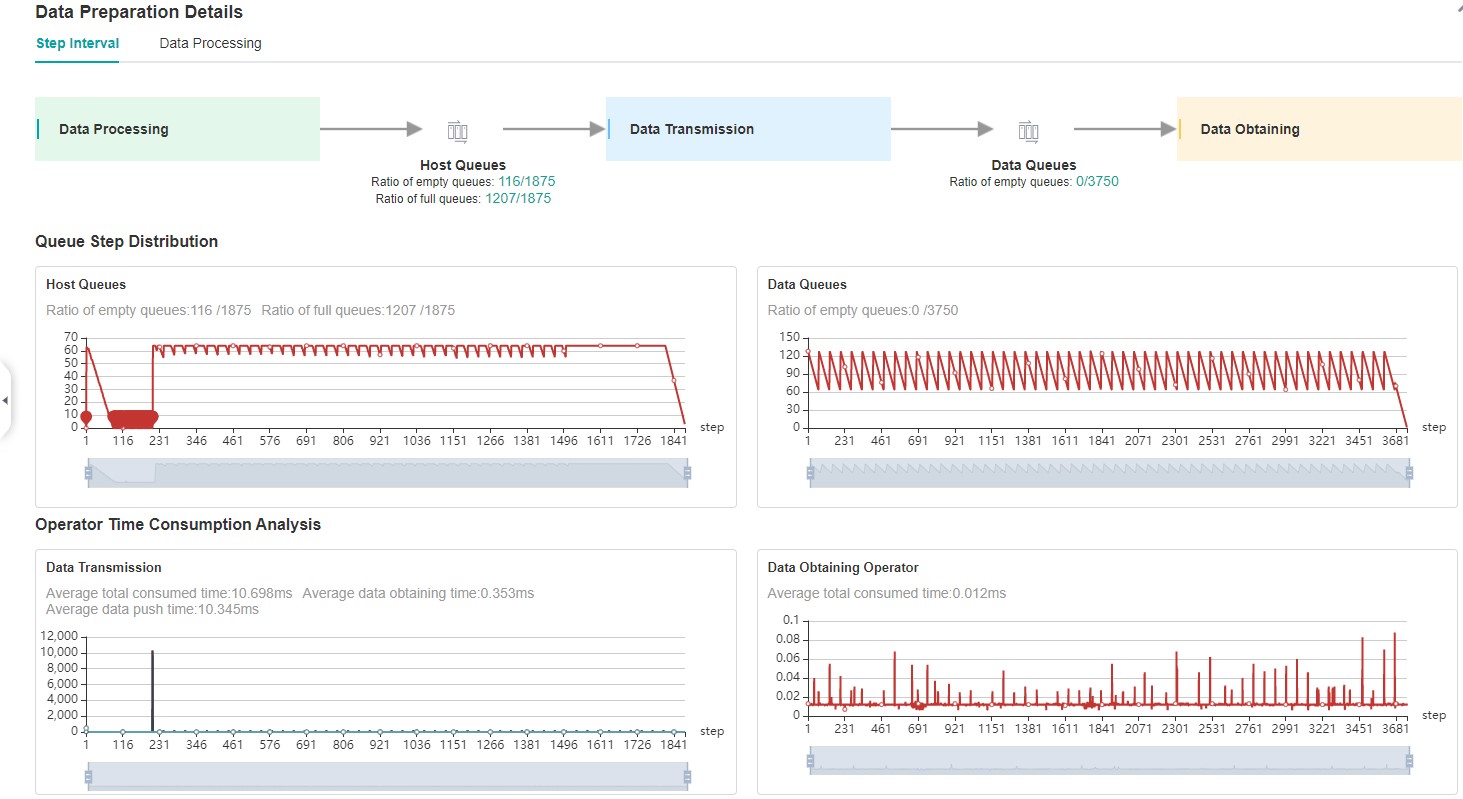Click right zoom handle of Data Obtaining Operator chart

pos(1409,762)
